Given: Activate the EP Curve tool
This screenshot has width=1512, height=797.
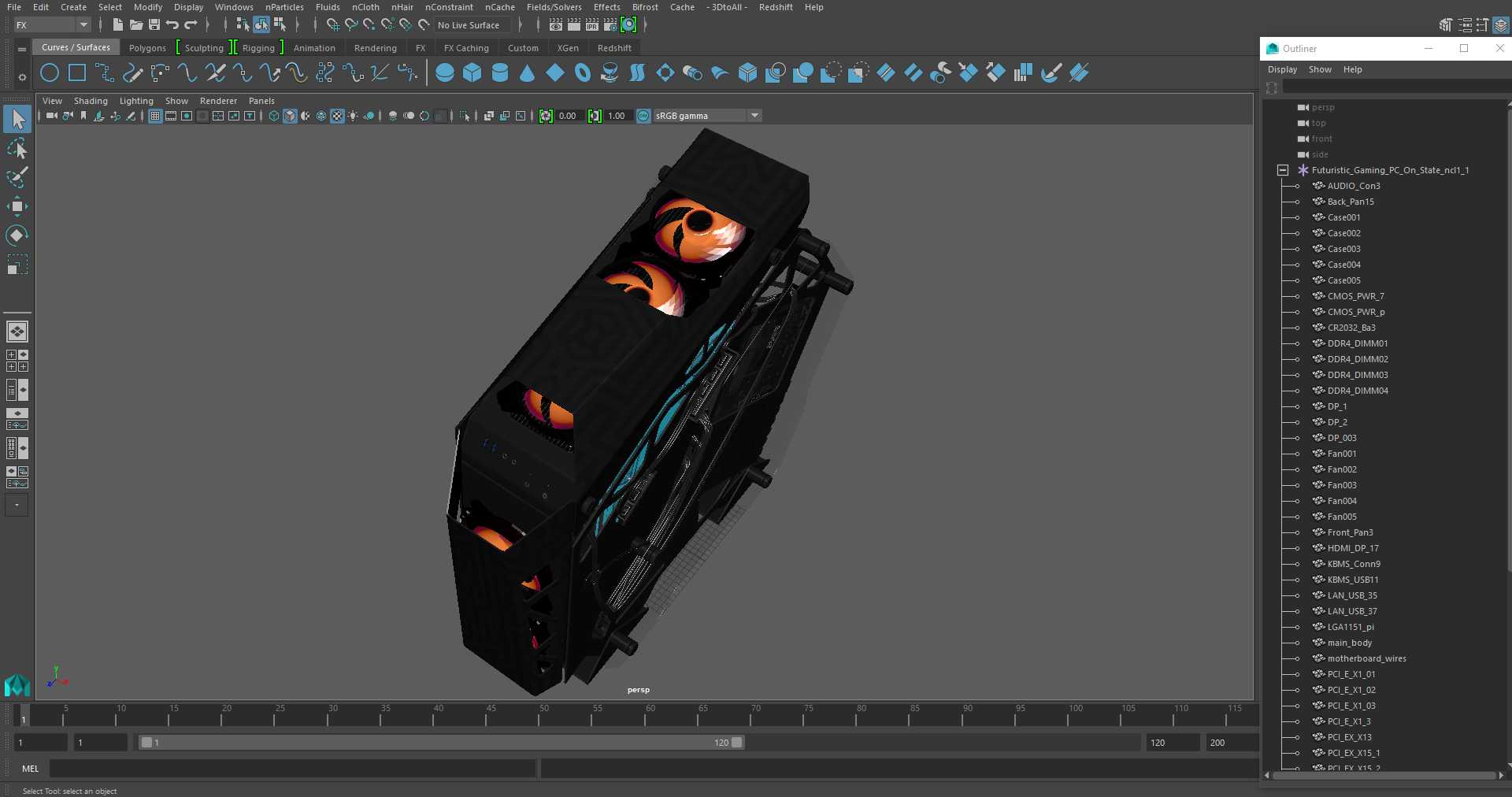Looking at the screenshot, I should click(x=105, y=73).
